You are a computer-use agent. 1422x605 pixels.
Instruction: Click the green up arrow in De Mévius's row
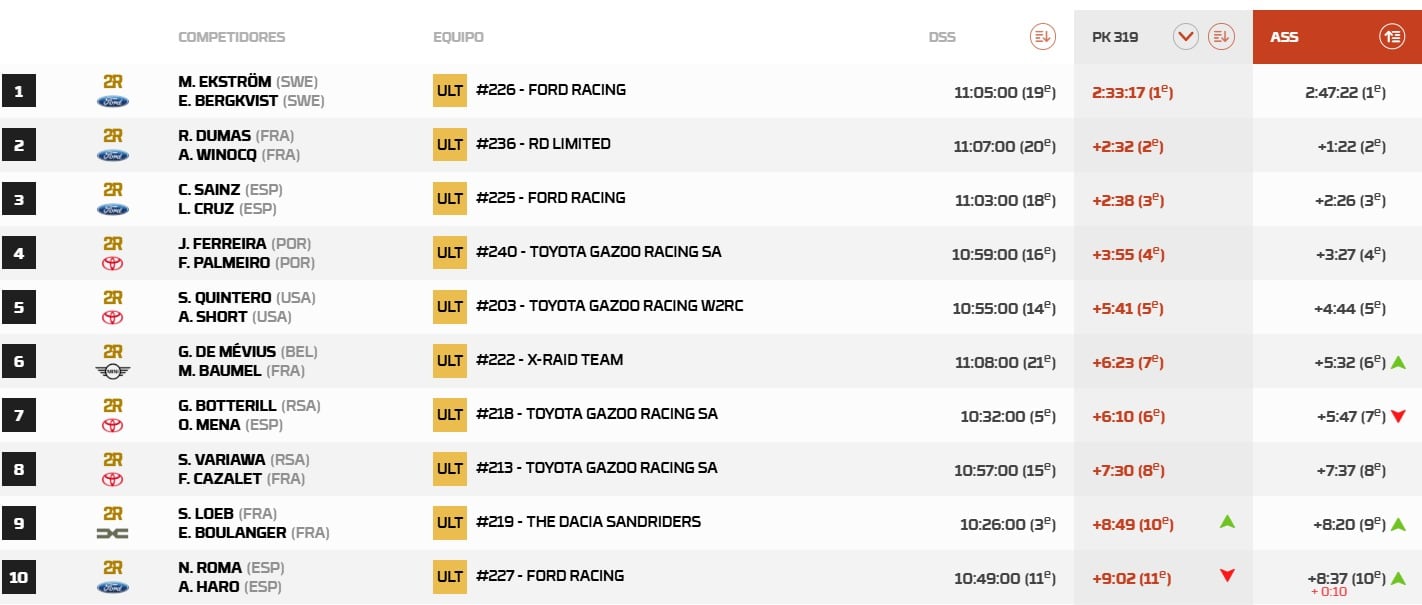[1398, 362]
